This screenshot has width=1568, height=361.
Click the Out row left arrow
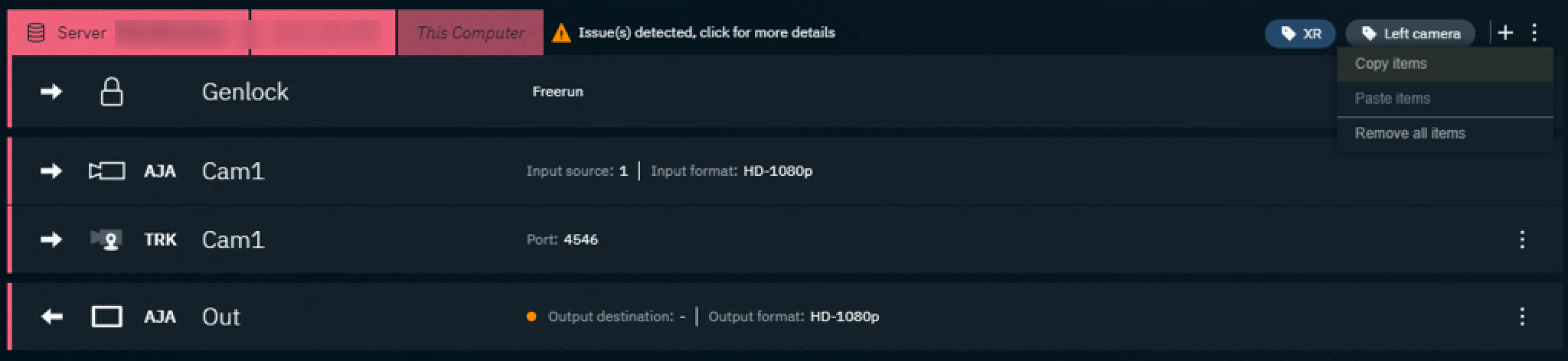51,317
